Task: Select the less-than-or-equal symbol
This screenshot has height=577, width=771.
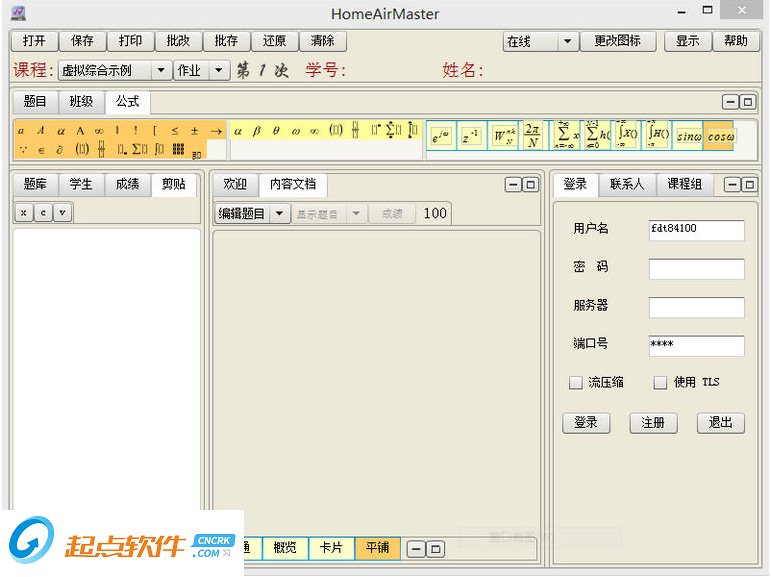Action: coord(175,131)
